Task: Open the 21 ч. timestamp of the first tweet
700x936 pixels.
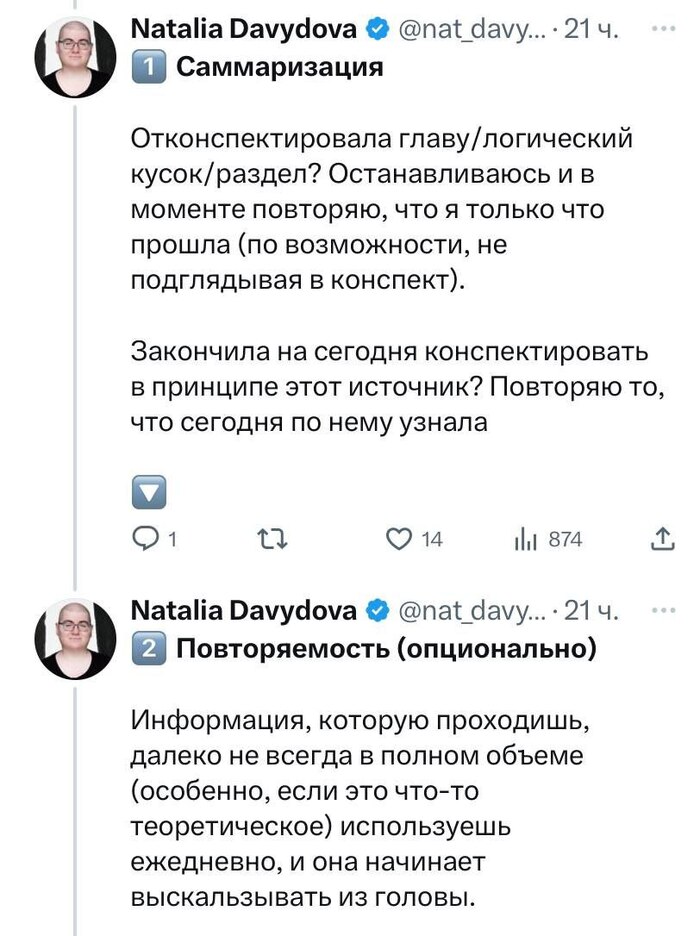Action: pyautogui.click(x=593, y=31)
